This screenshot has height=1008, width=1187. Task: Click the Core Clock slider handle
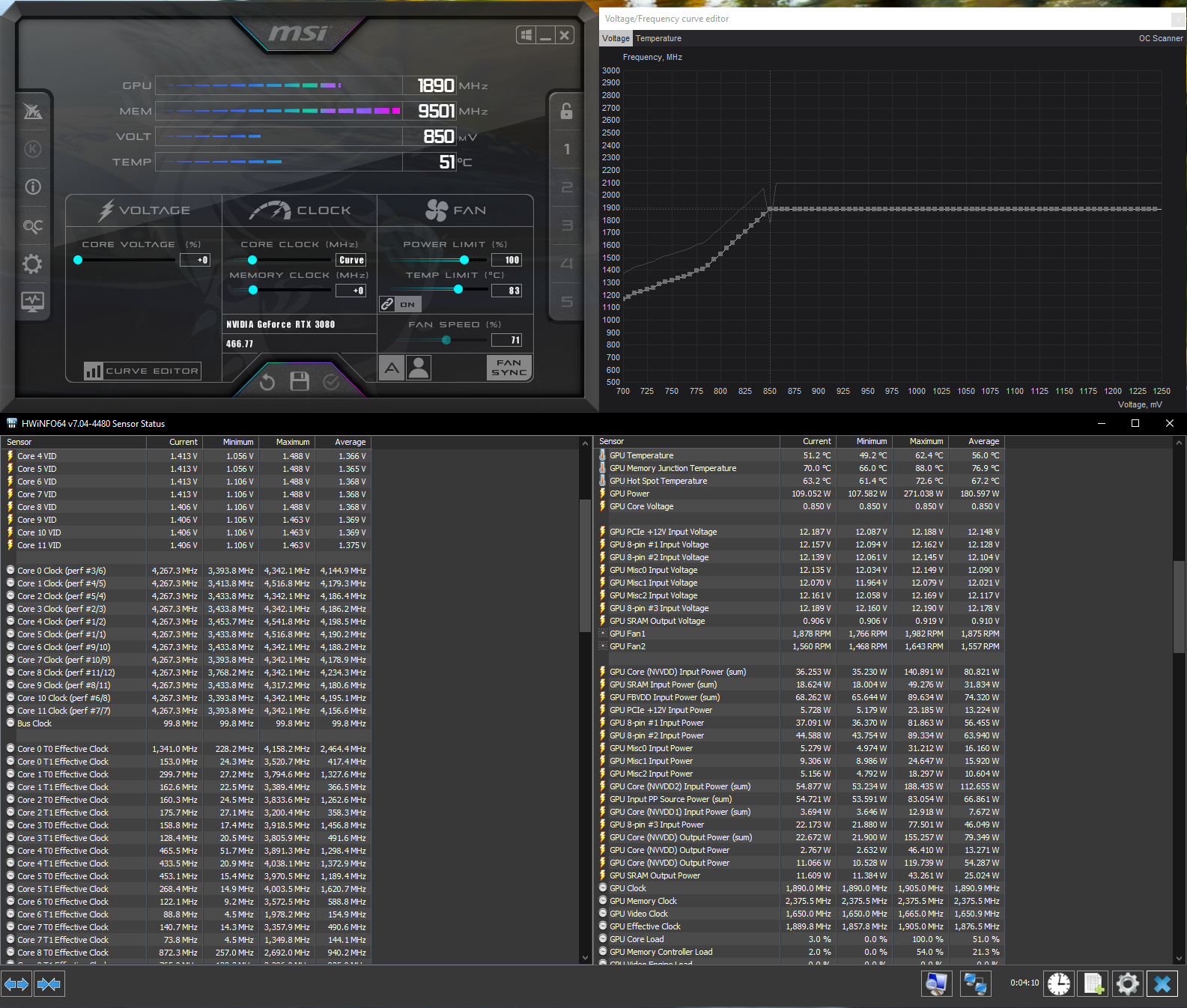(x=252, y=260)
